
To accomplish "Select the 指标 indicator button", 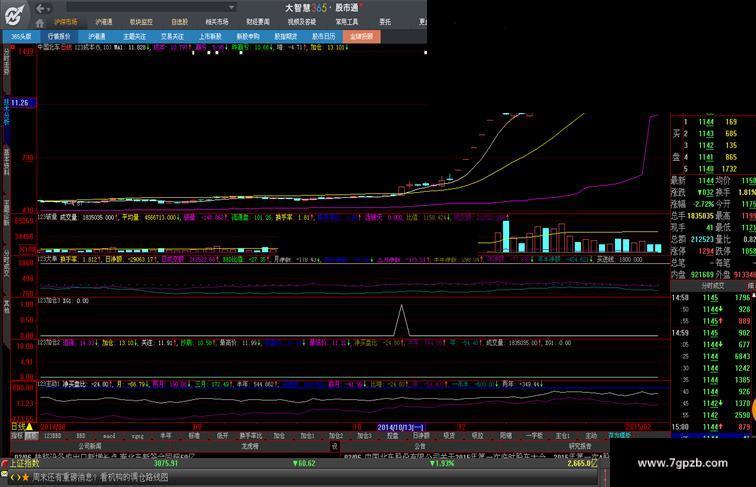I will pos(17,435).
